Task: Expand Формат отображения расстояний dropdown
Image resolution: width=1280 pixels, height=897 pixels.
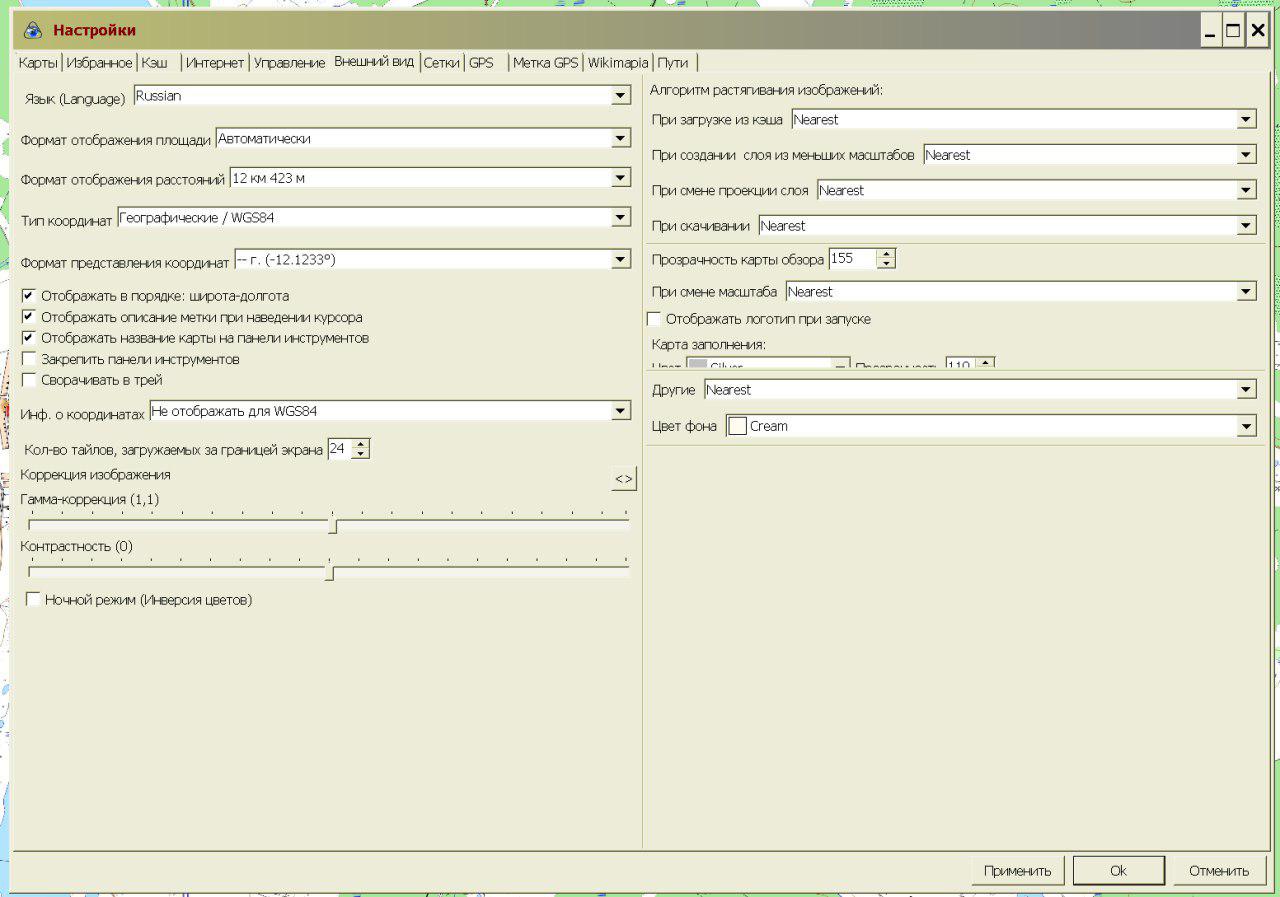Action: click(621, 178)
